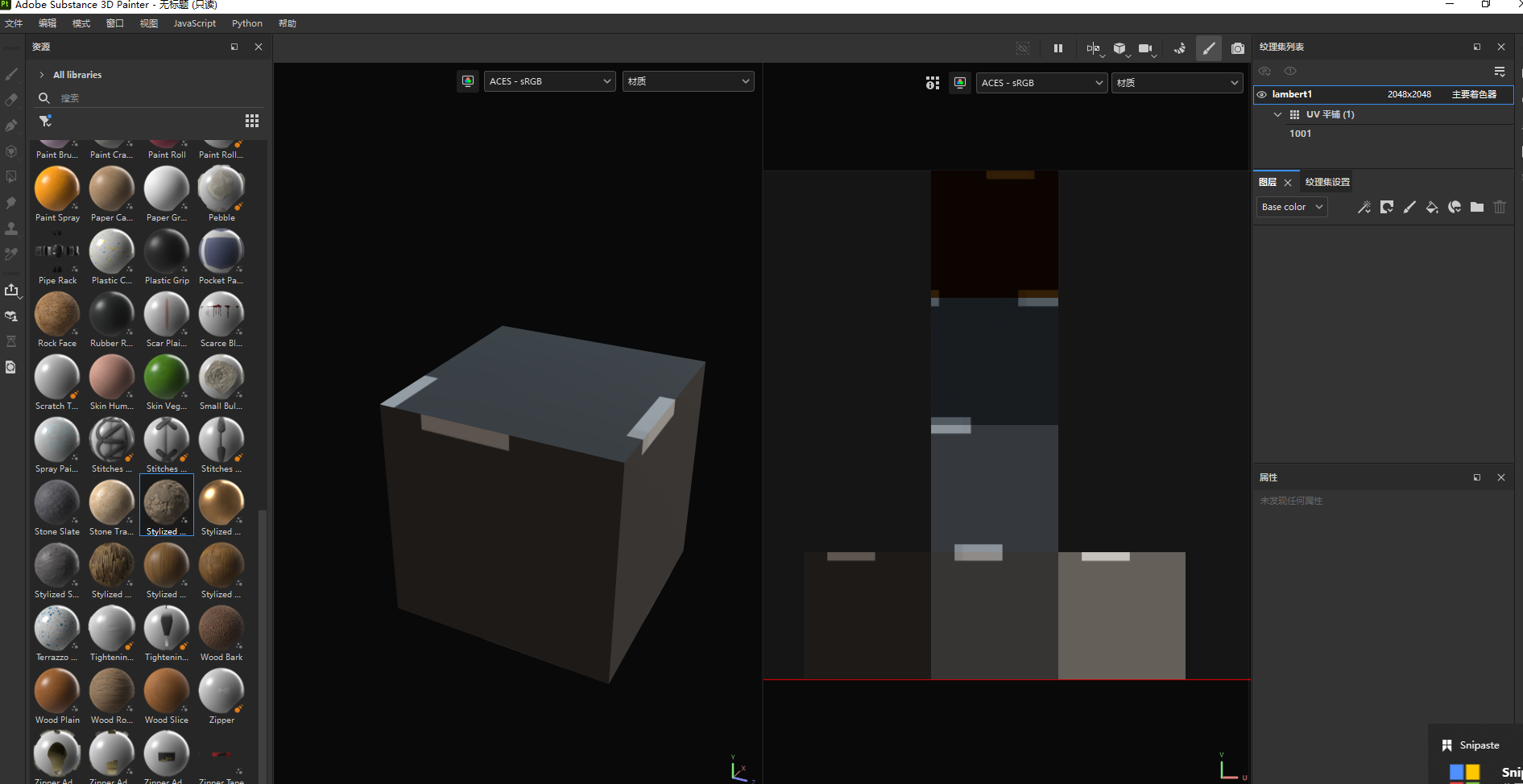Open the Python menu

(x=247, y=23)
